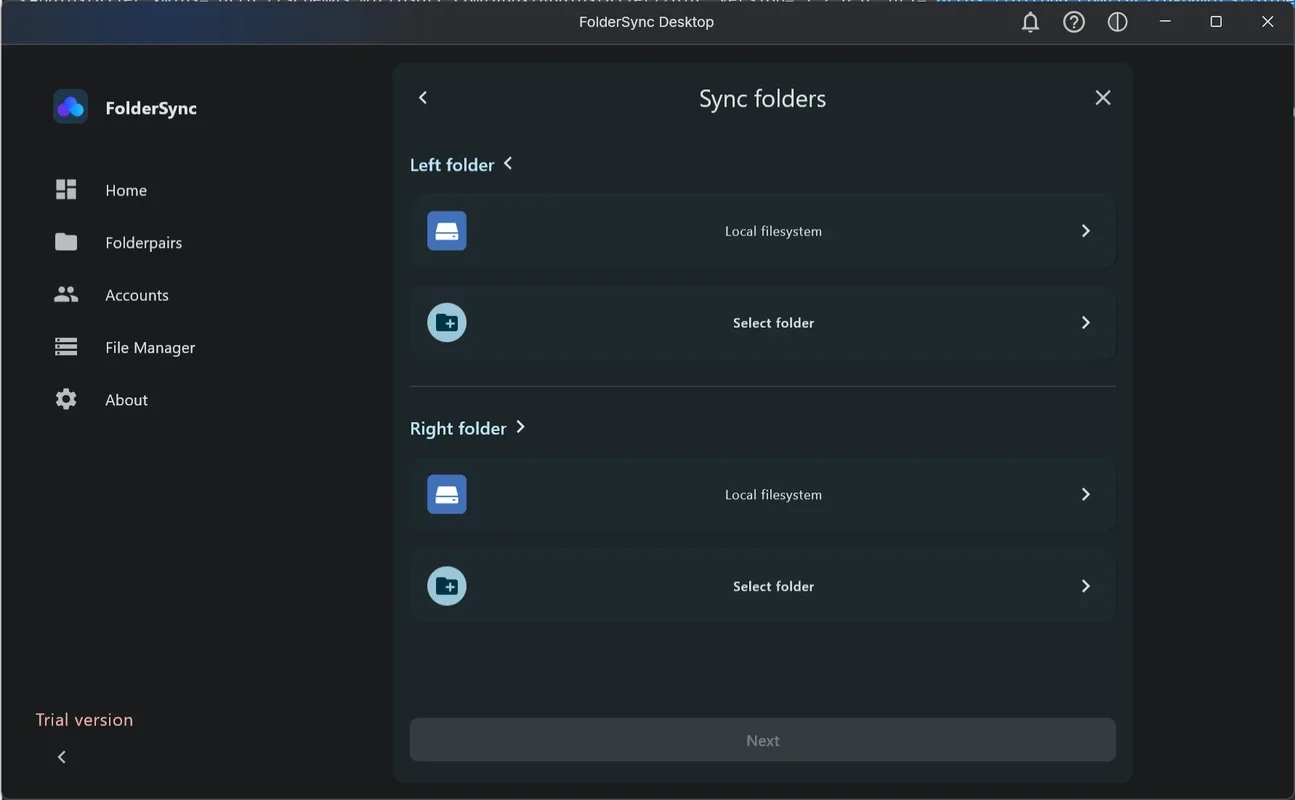This screenshot has height=800, width=1295.
Task: Open File Manager from sidebar
Action: coord(150,347)
